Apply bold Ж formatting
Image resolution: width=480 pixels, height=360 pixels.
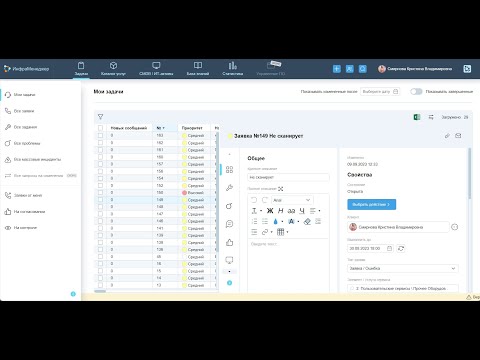coord(270,211)
